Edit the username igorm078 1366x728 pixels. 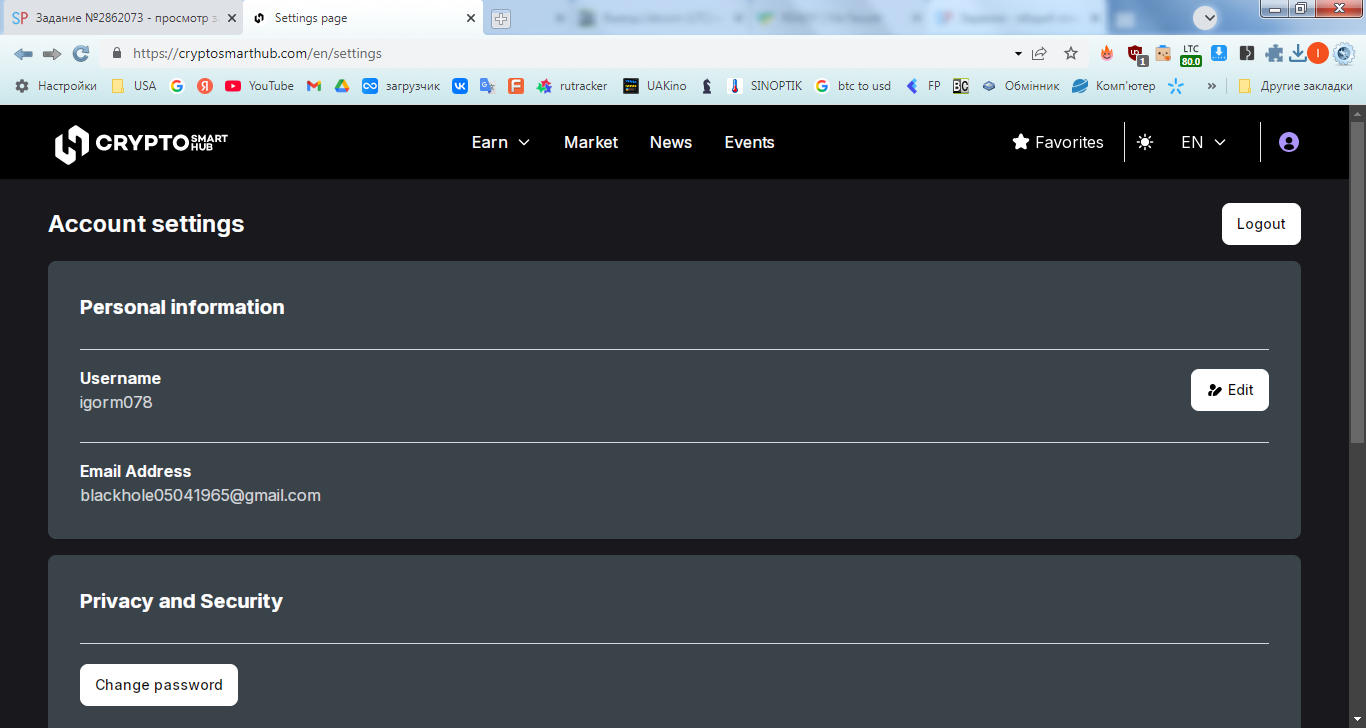[1229, 390]
